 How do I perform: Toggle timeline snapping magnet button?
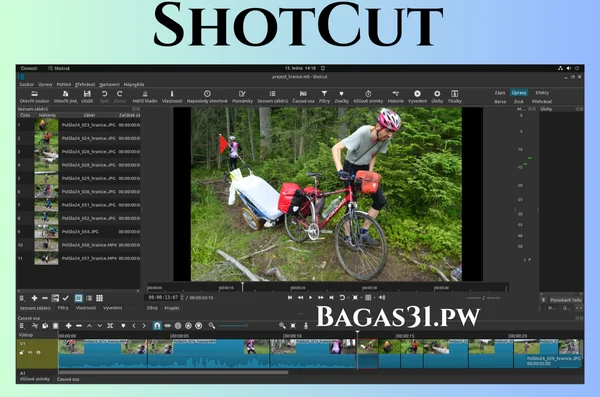[157, 325]
